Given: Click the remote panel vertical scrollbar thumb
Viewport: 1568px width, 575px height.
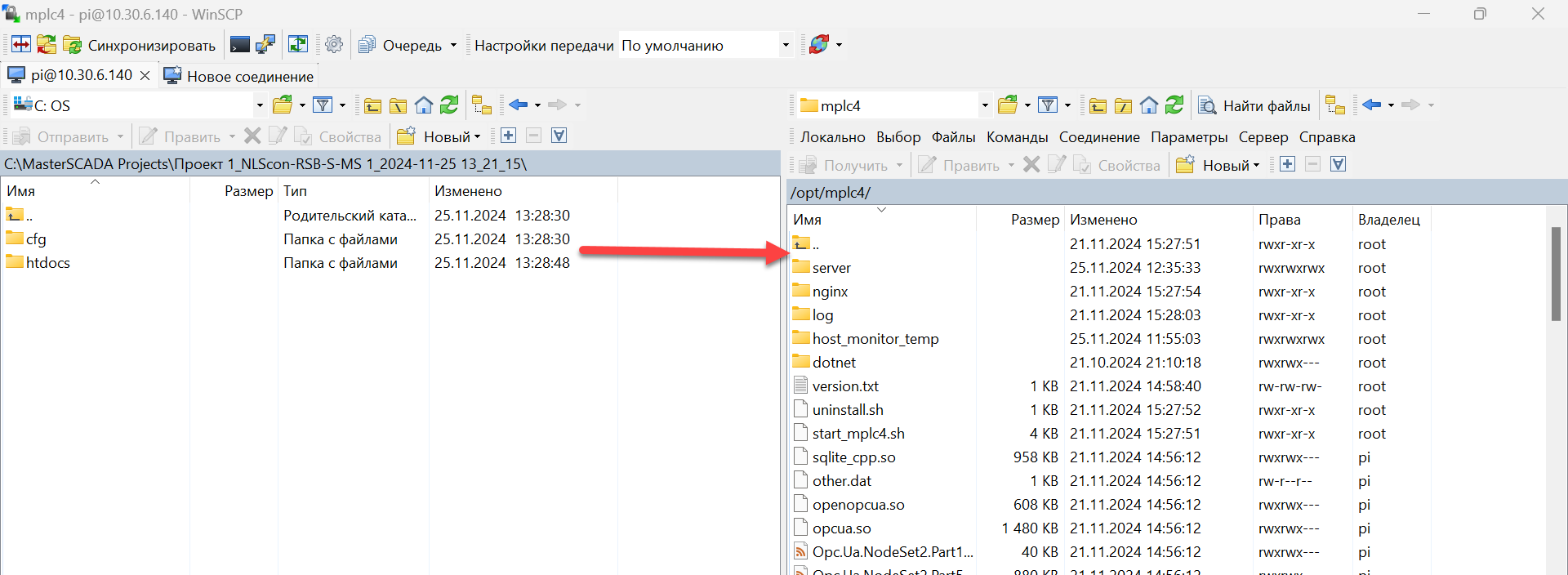Looking at the screenshot, I should pos(1556,274).
